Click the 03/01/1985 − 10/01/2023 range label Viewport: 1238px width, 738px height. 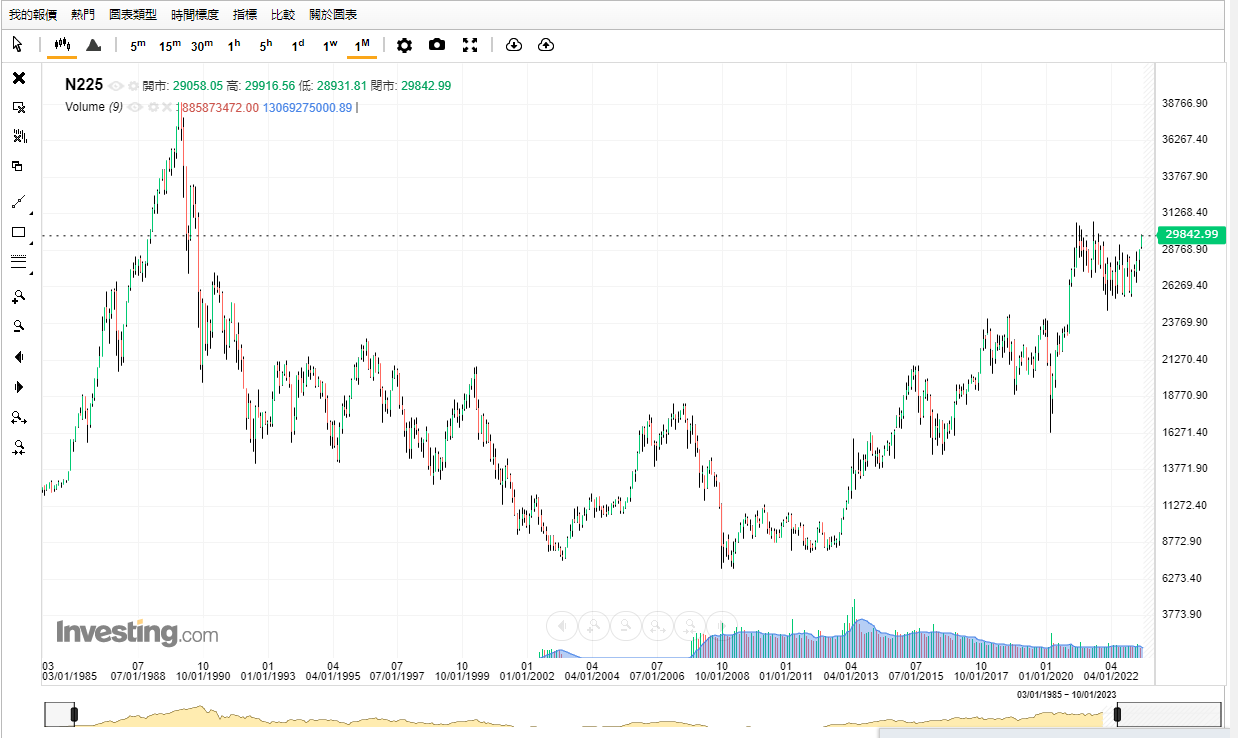1066,694
